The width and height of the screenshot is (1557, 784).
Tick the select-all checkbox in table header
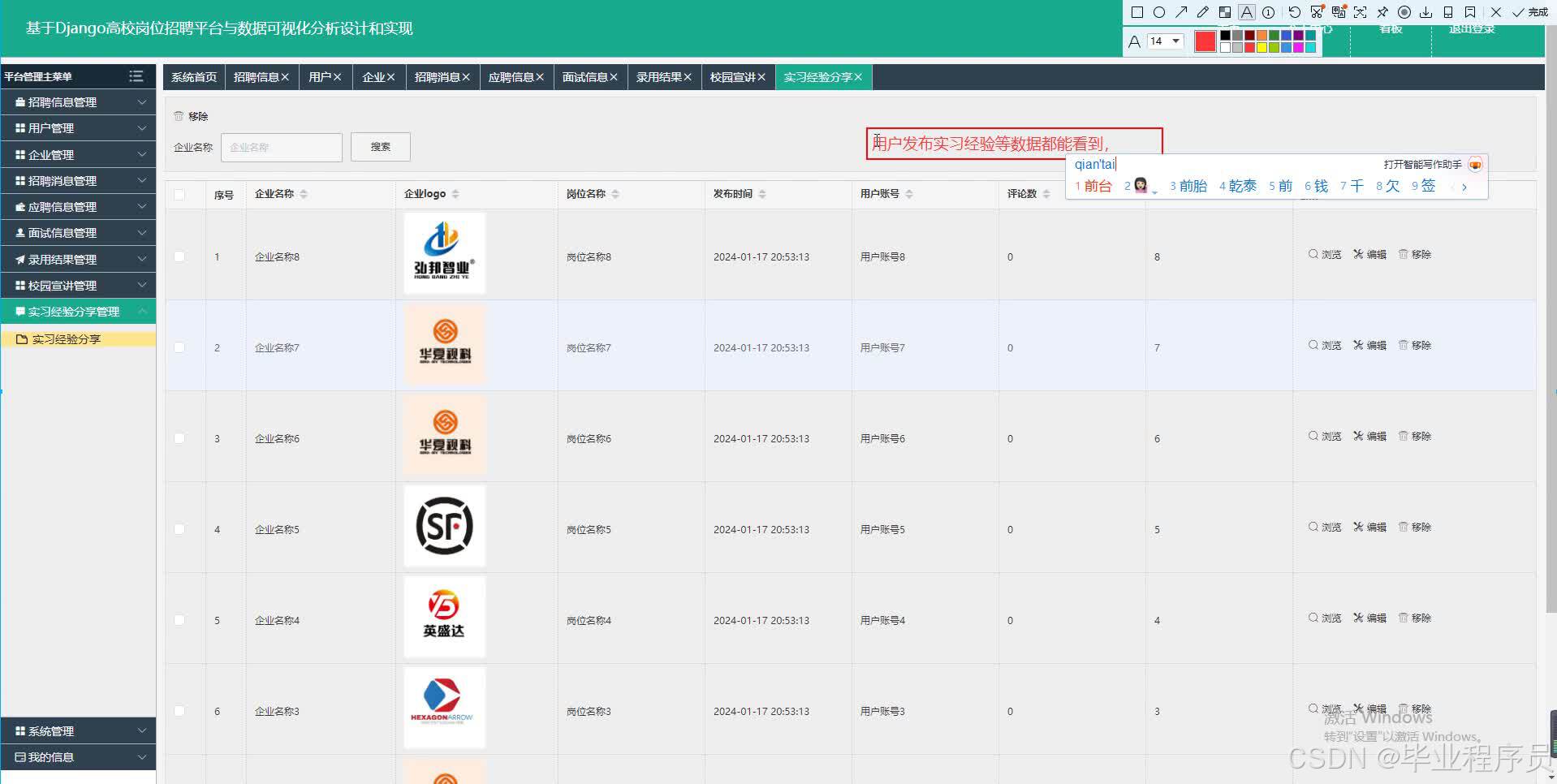click(x=179, y=195)
